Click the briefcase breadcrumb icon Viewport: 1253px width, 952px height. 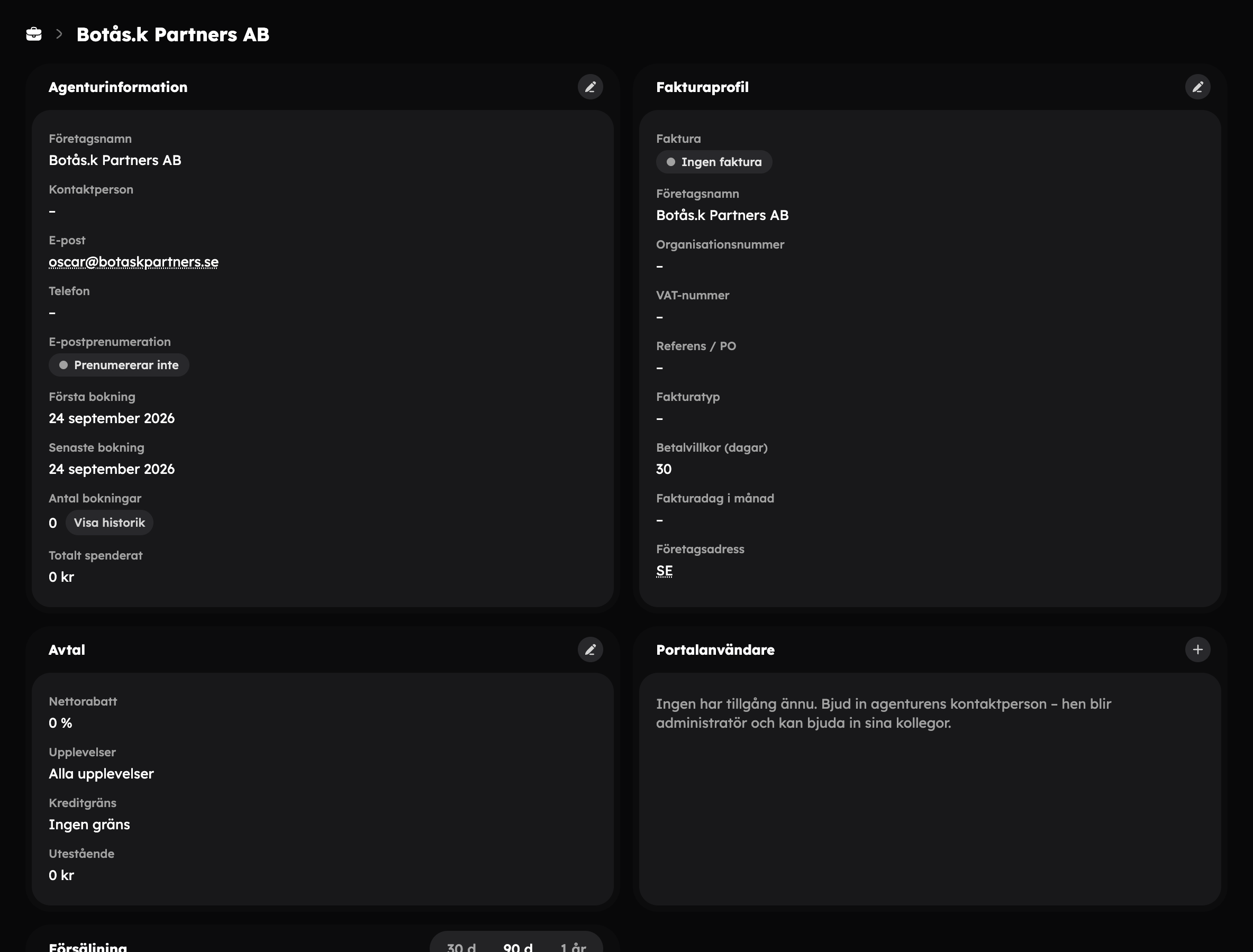[34, 34]
